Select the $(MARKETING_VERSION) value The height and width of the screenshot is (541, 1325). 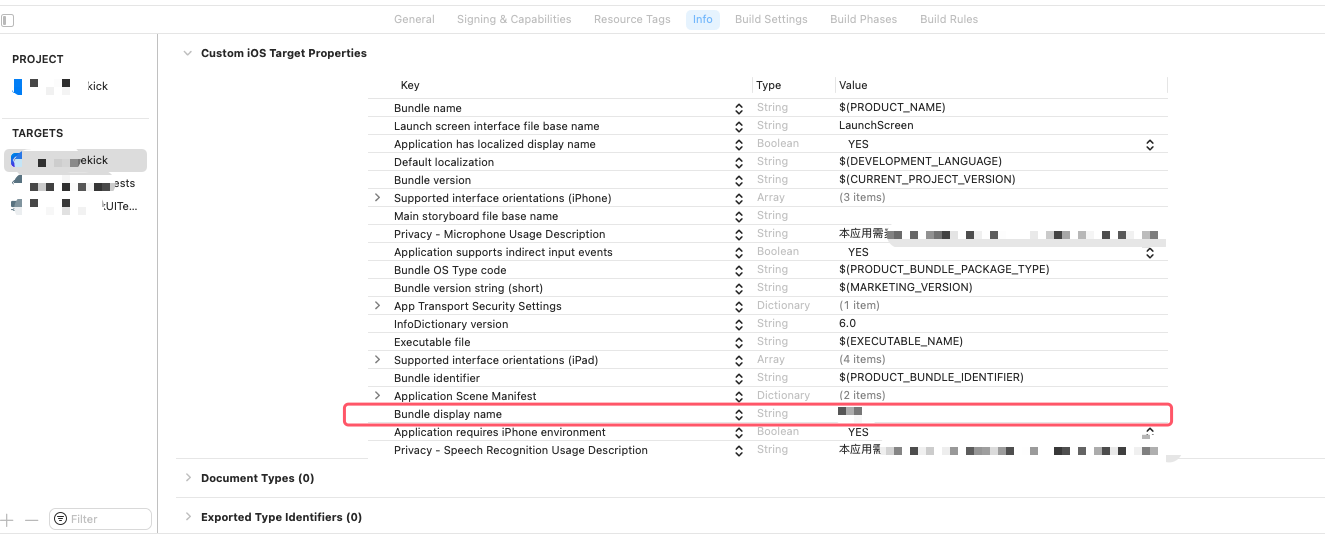point(905,288)
